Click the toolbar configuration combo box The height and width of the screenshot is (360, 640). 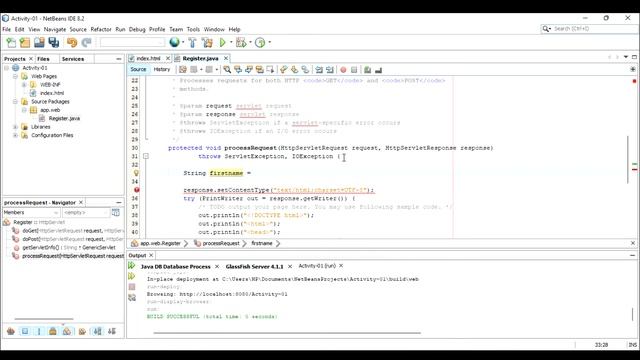(x=132, y=42)
